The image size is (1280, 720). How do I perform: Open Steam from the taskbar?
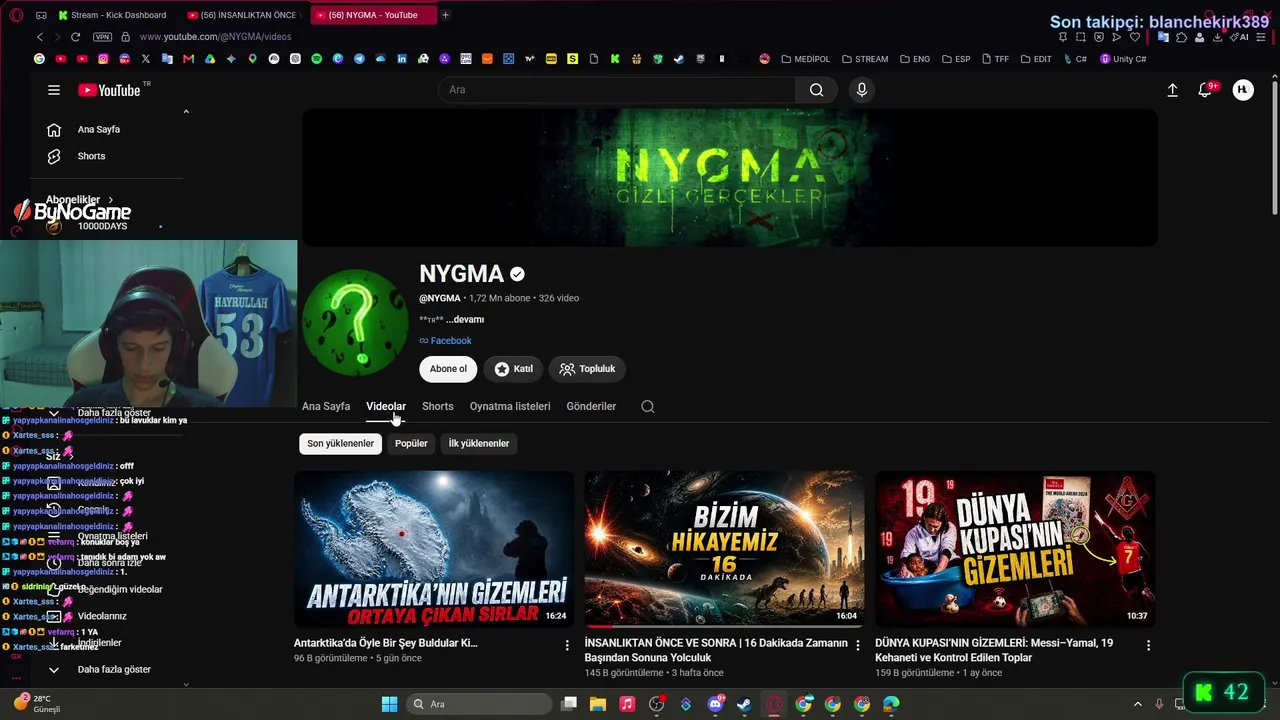pyautogui.click(x=744, y=704)
